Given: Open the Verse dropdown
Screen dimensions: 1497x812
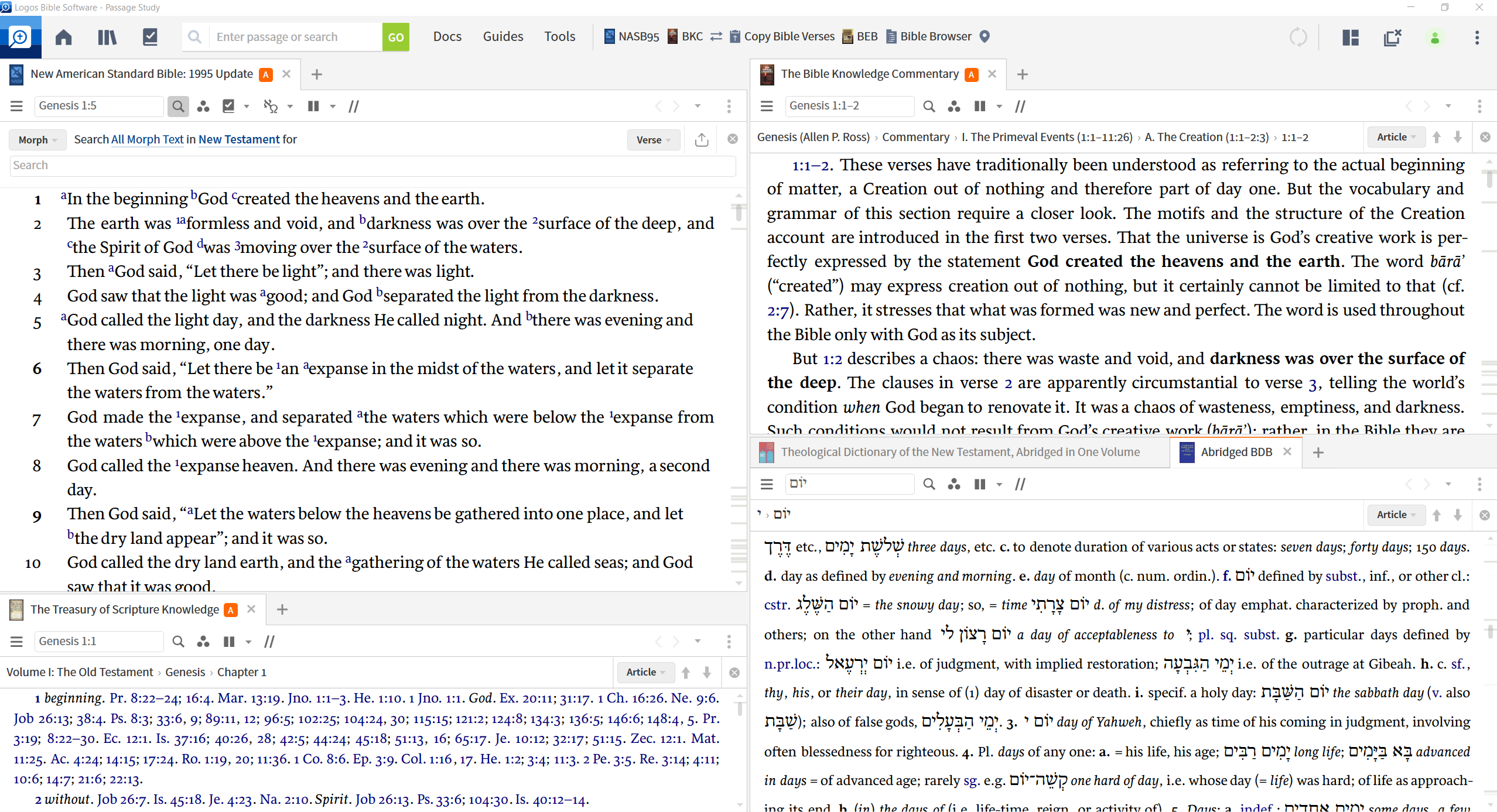Looking at the screenshot, I should 654,139.
